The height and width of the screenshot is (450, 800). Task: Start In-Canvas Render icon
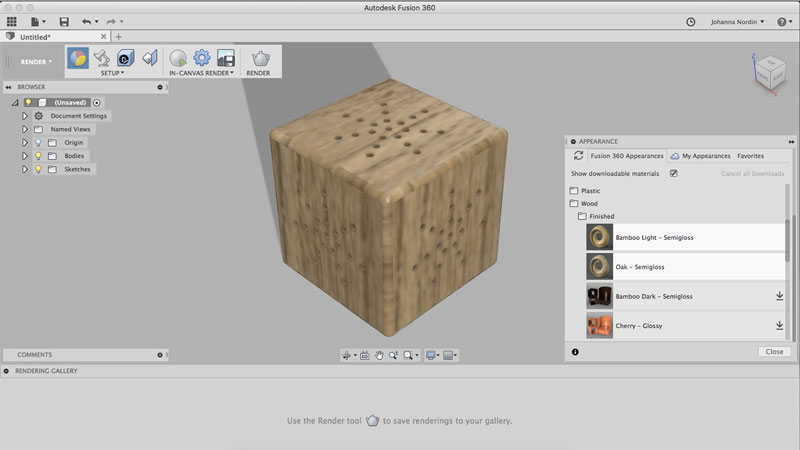pos(178,58)
